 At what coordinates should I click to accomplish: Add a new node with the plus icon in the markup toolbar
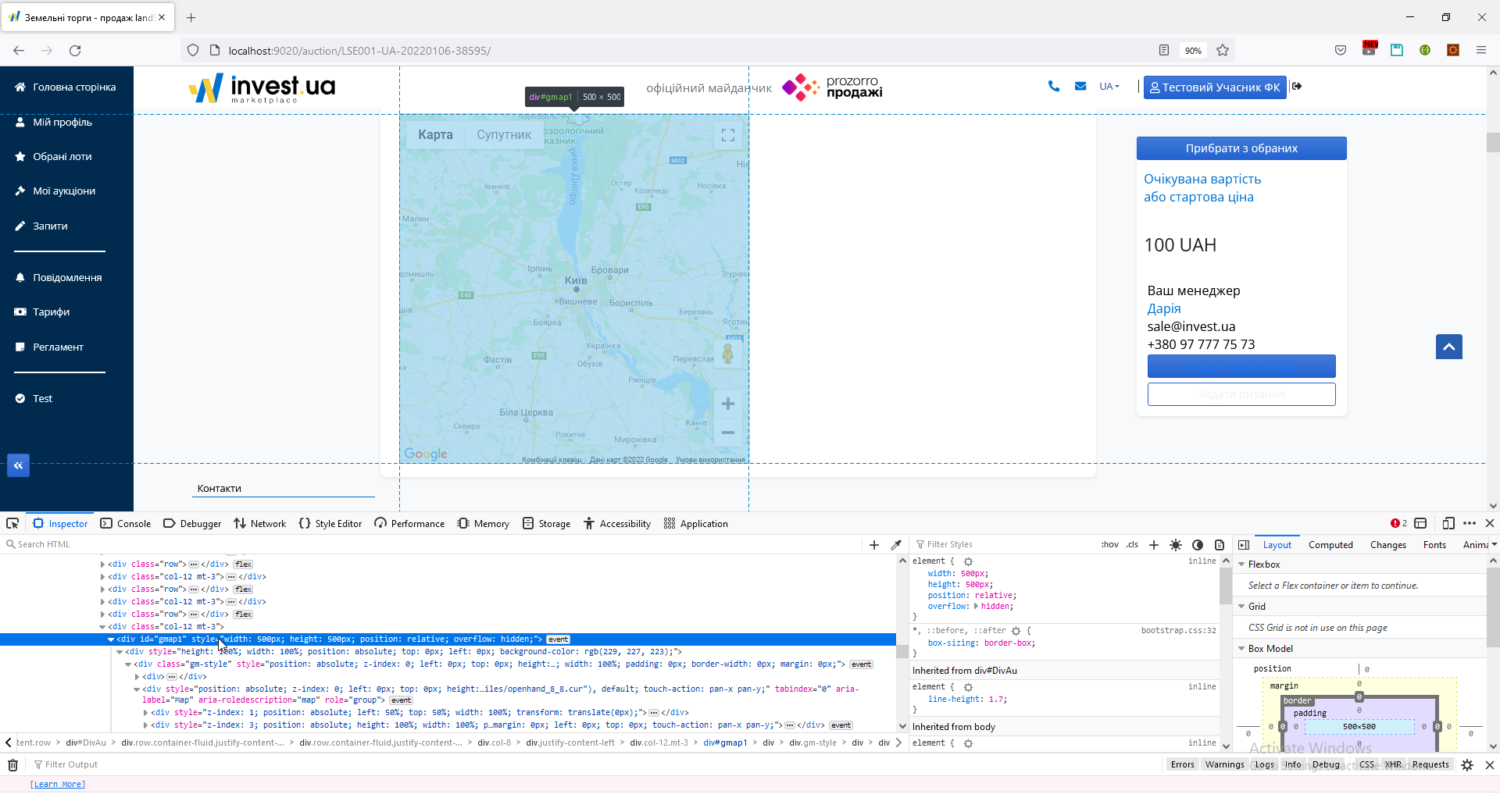pos(874,545)
